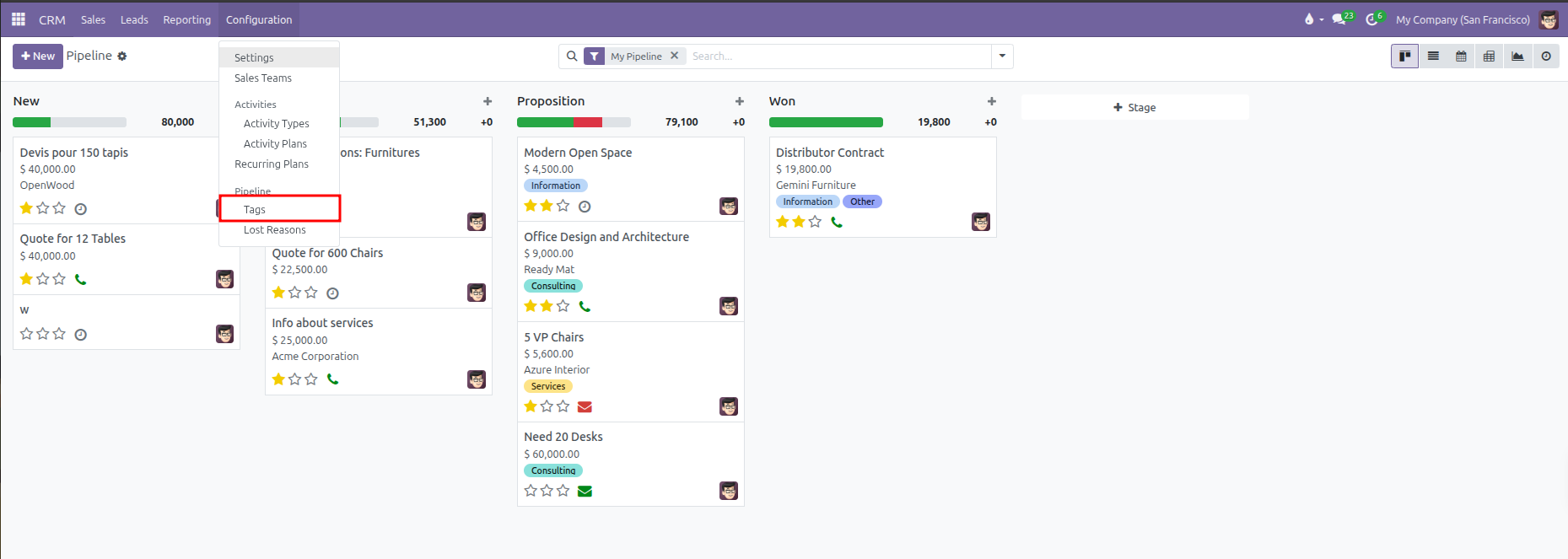Select Recurring Plans menu entry
Viewport: 1568px width, 559px height.
[x=279, y=164]
